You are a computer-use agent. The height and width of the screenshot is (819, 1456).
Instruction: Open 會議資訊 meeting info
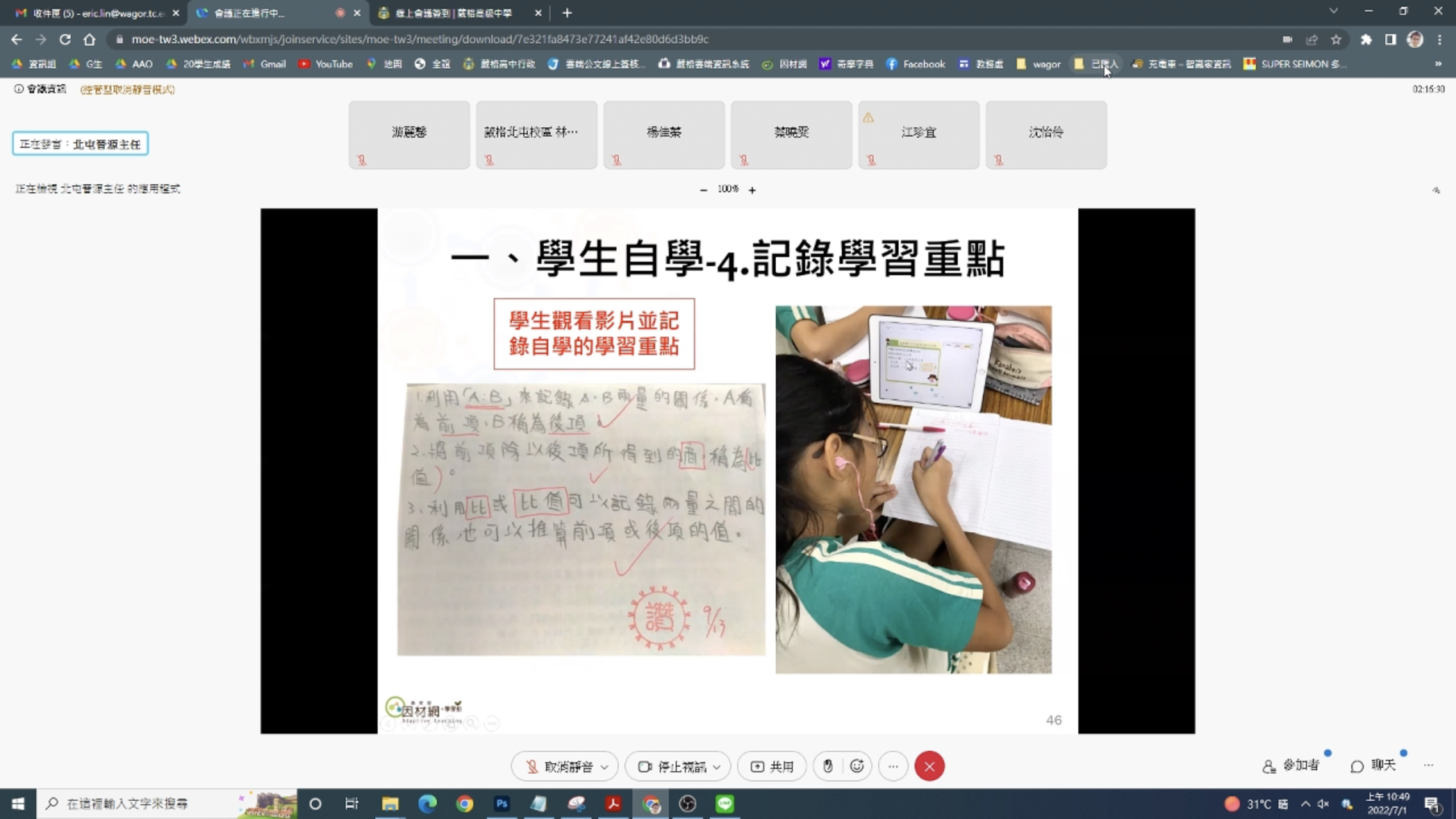[x=40, y=89]
